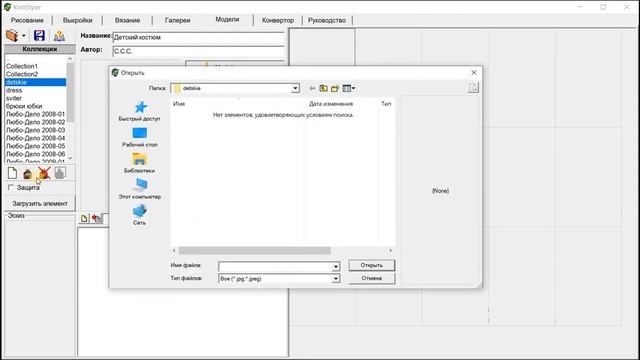The image size is (640, 360).
Task: Switch to the Вязание tab
Action: coord(127,20)
